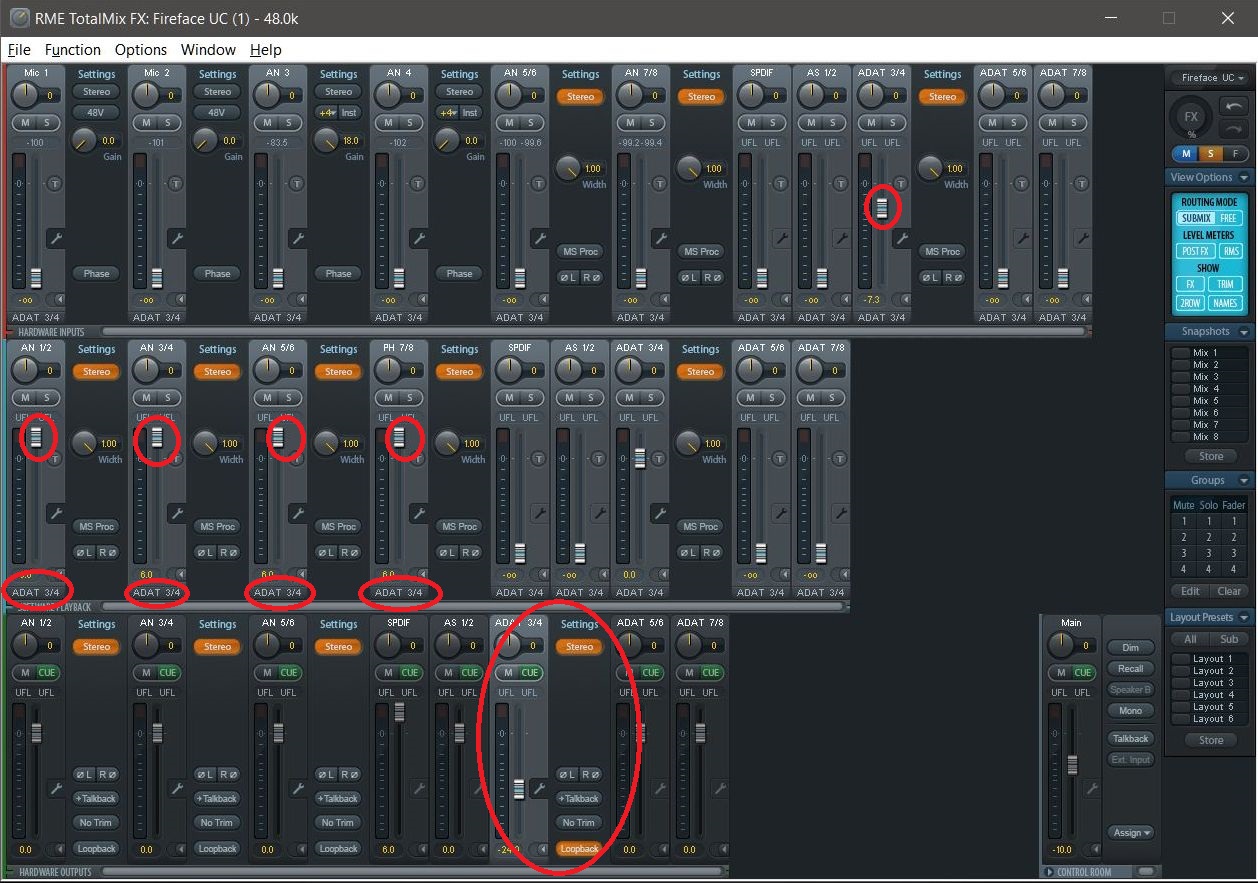Mute the Mic 1 input channel
1258x883 pixels.
26,122
